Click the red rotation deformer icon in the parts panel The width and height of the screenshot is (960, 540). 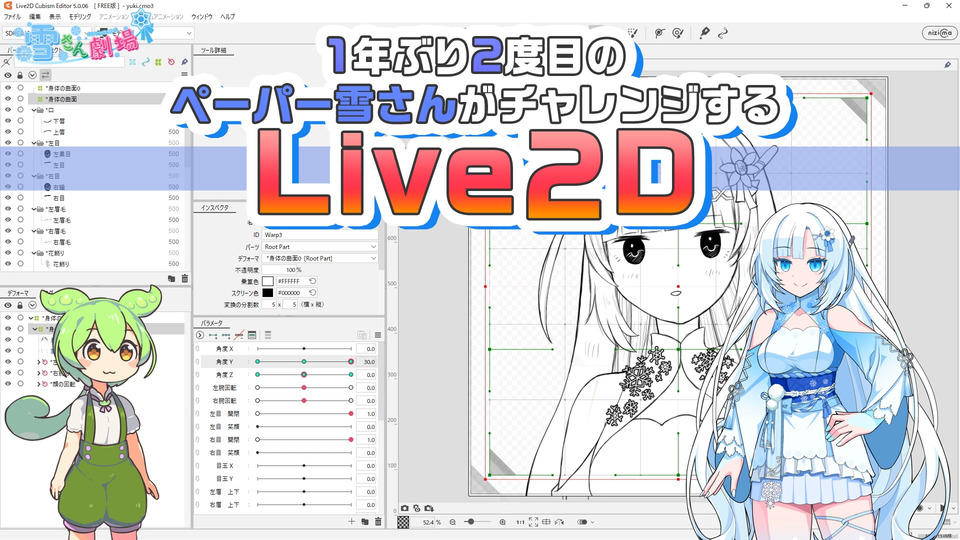(171, 62)
